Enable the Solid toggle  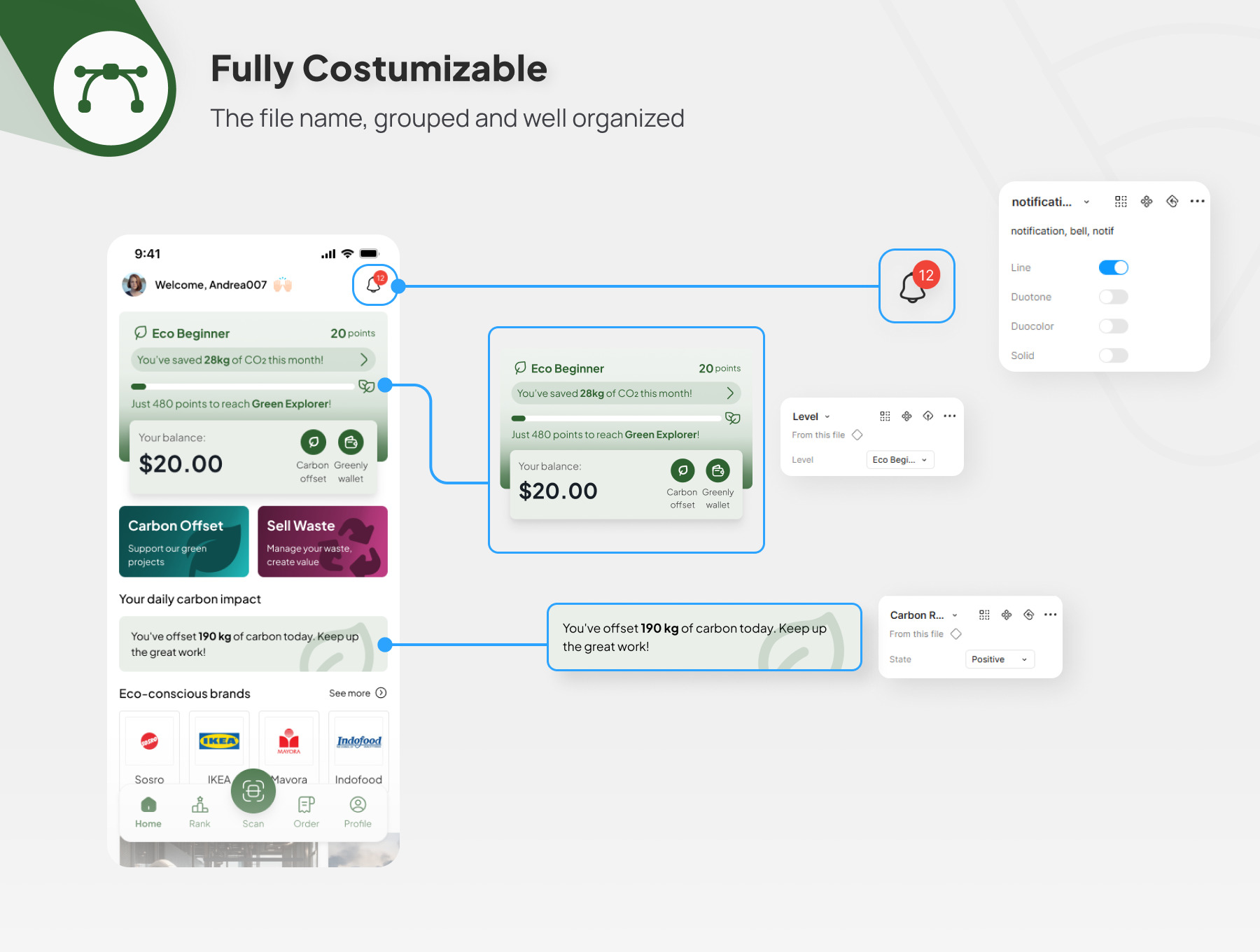(x=1113, y=356)
